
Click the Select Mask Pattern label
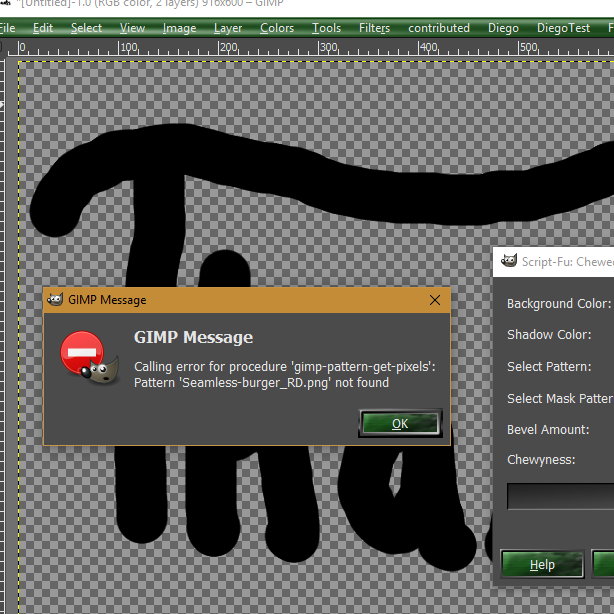560,399
